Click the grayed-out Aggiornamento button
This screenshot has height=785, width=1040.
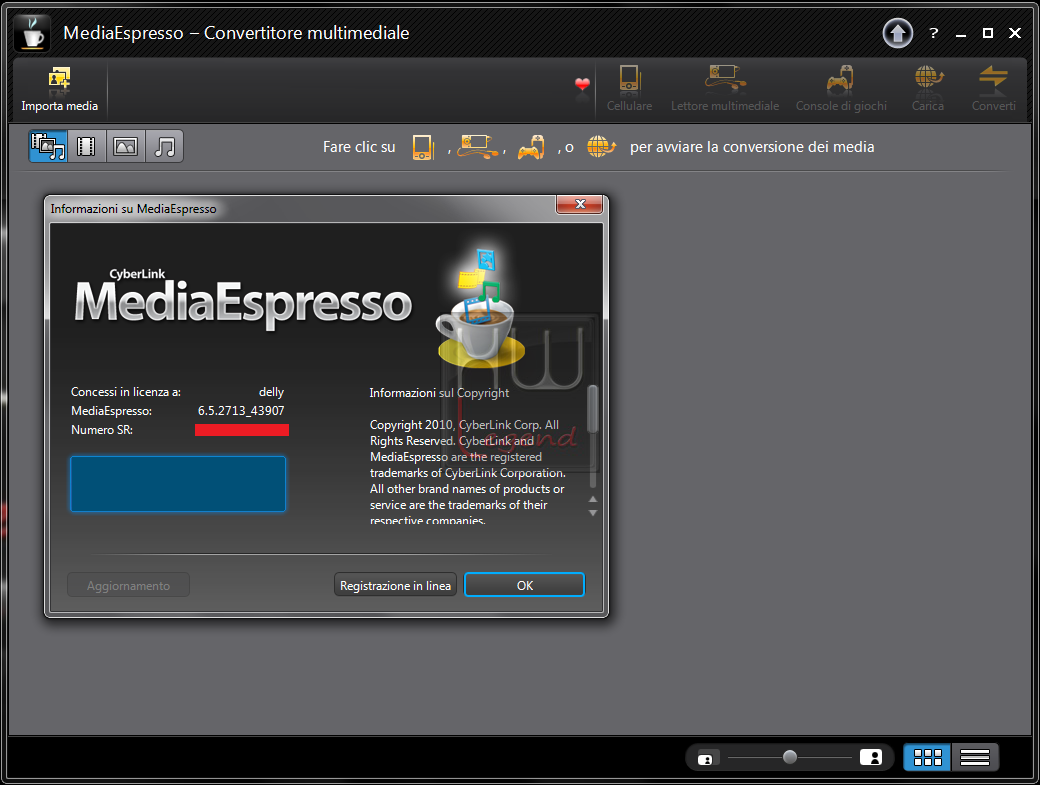(x=128, y=585)
